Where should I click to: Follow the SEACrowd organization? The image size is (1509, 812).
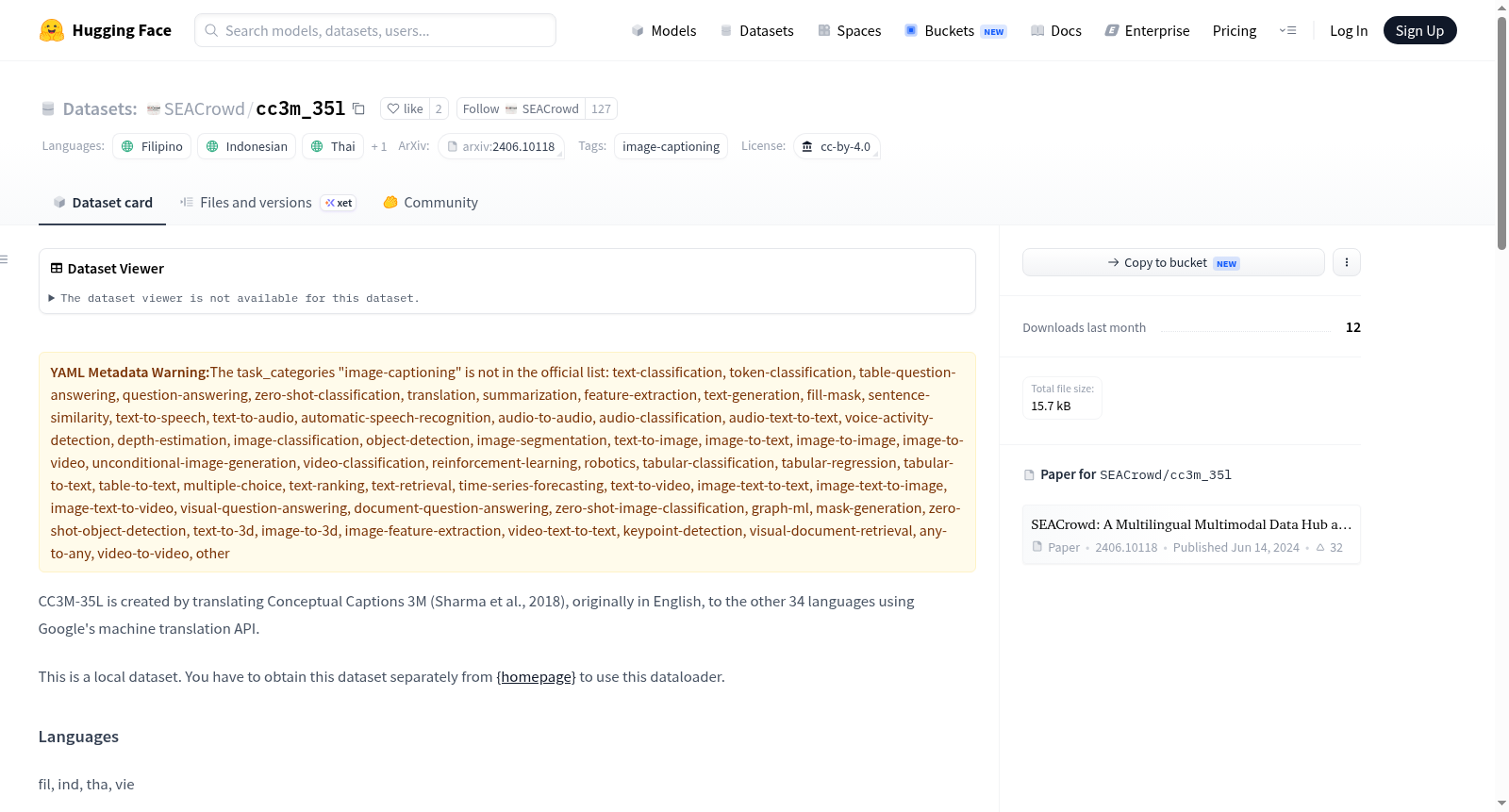[521, 108]
